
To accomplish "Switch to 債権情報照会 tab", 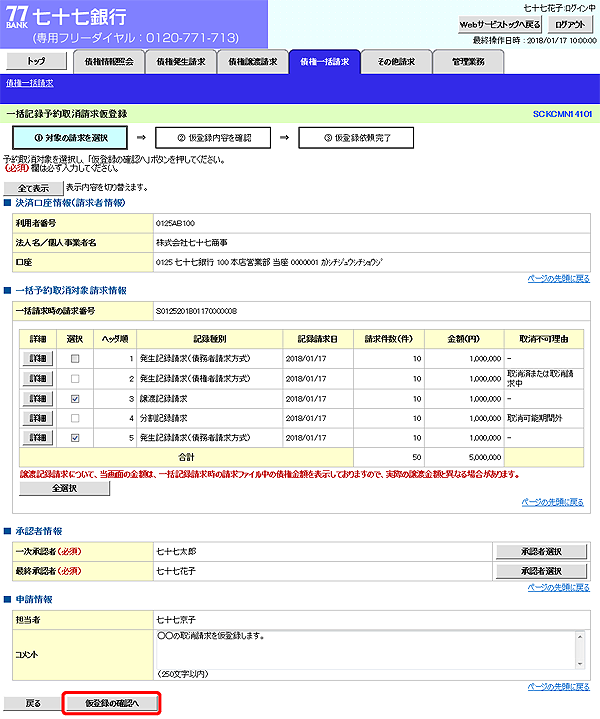I will (109, 62).
